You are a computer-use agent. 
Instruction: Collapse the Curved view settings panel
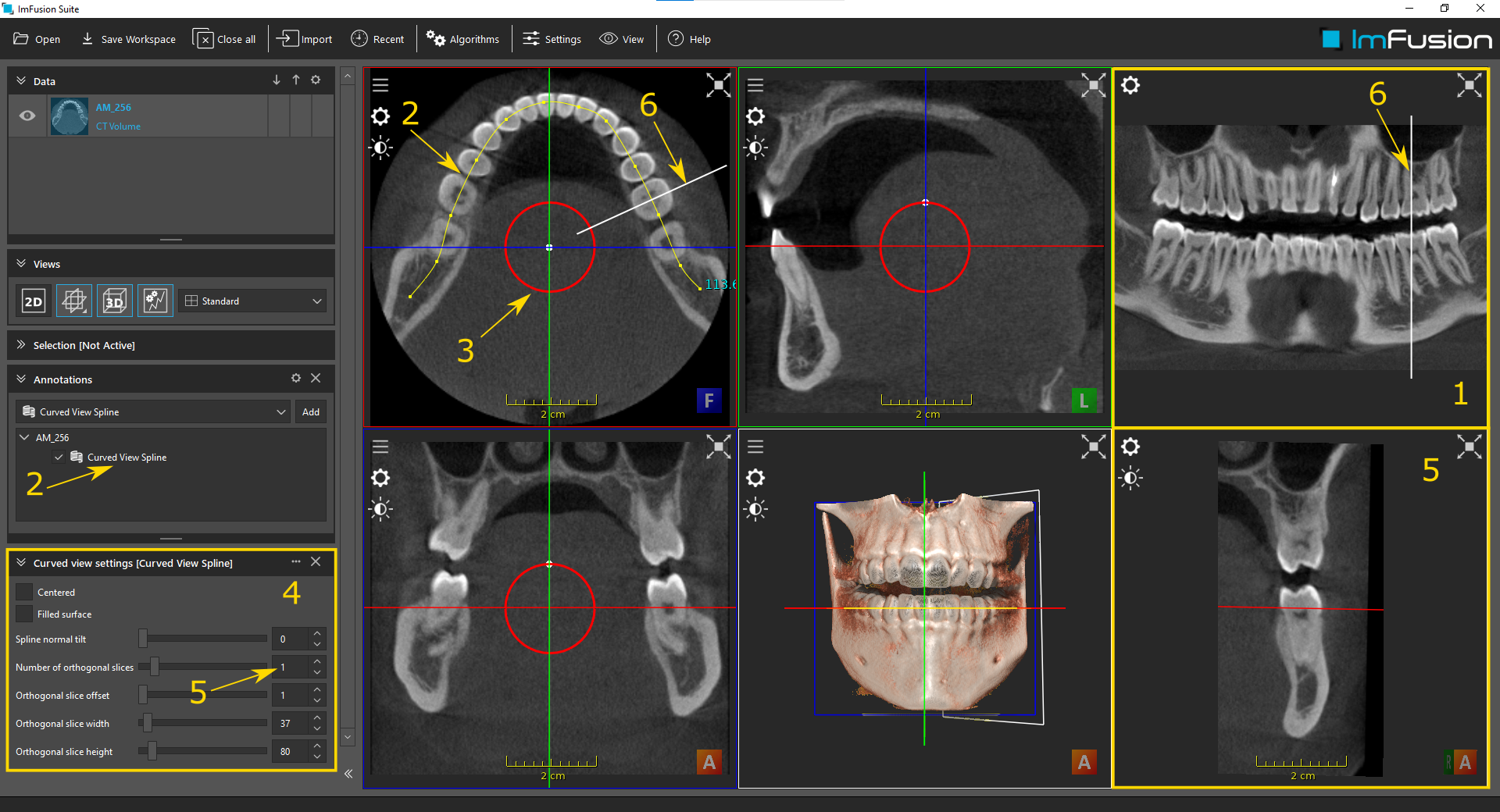click(21, 563)
